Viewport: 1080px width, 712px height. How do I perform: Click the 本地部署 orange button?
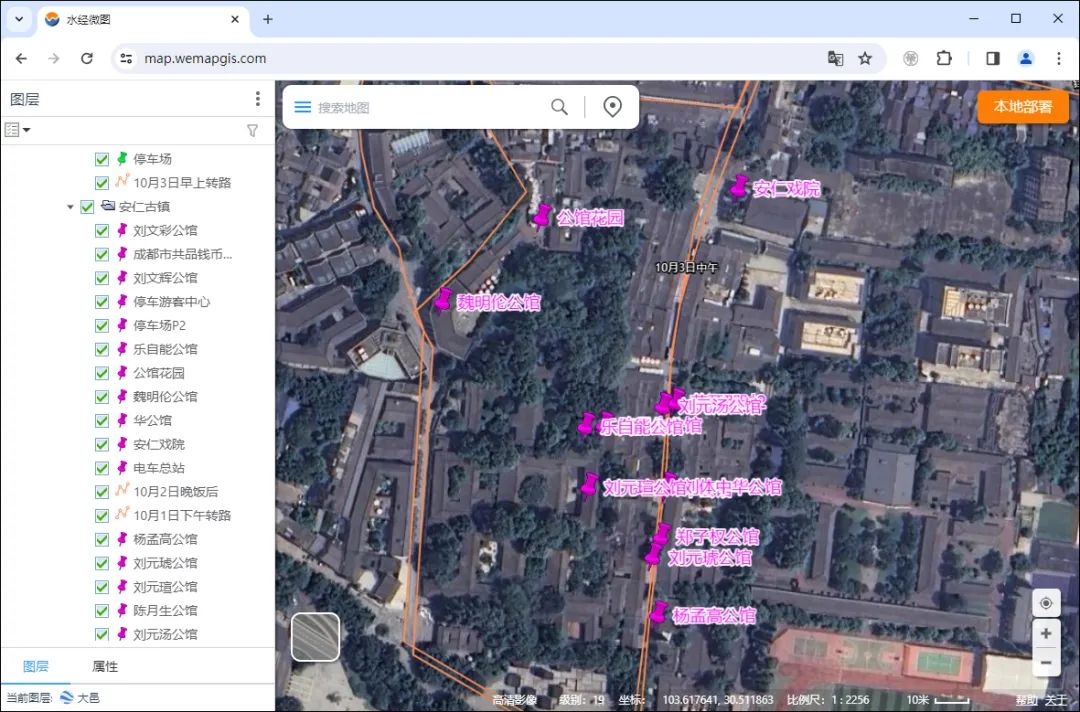(1023, 107)
